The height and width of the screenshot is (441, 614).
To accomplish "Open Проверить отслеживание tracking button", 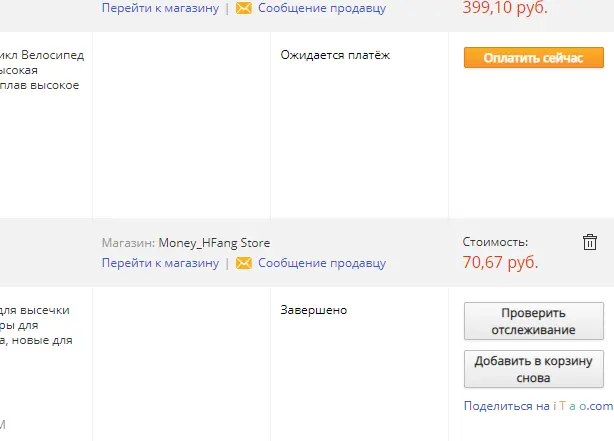I will [534, 321].
